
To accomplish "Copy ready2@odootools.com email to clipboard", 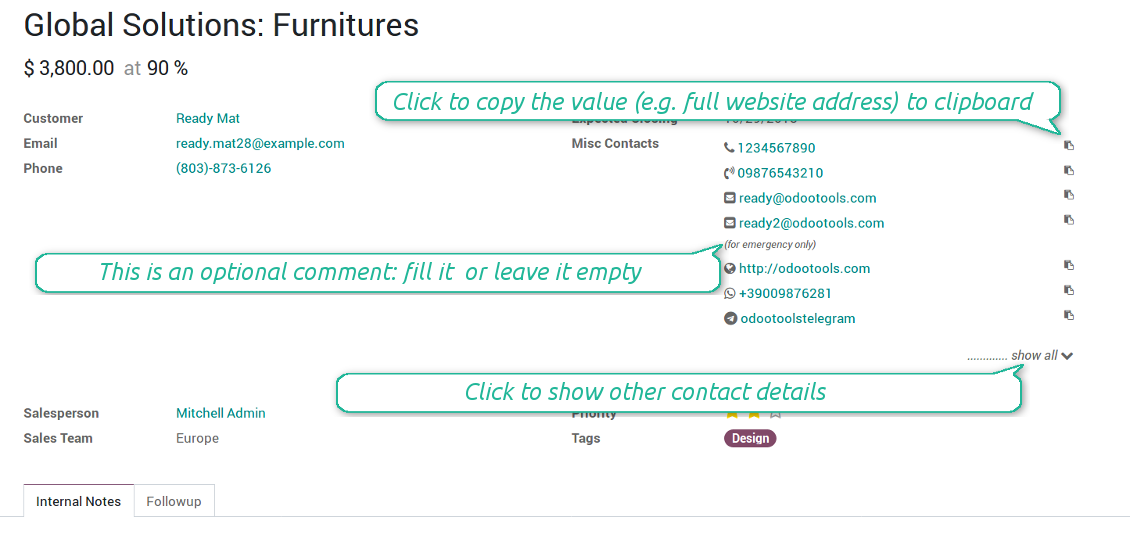I will tap(1069, 221).
